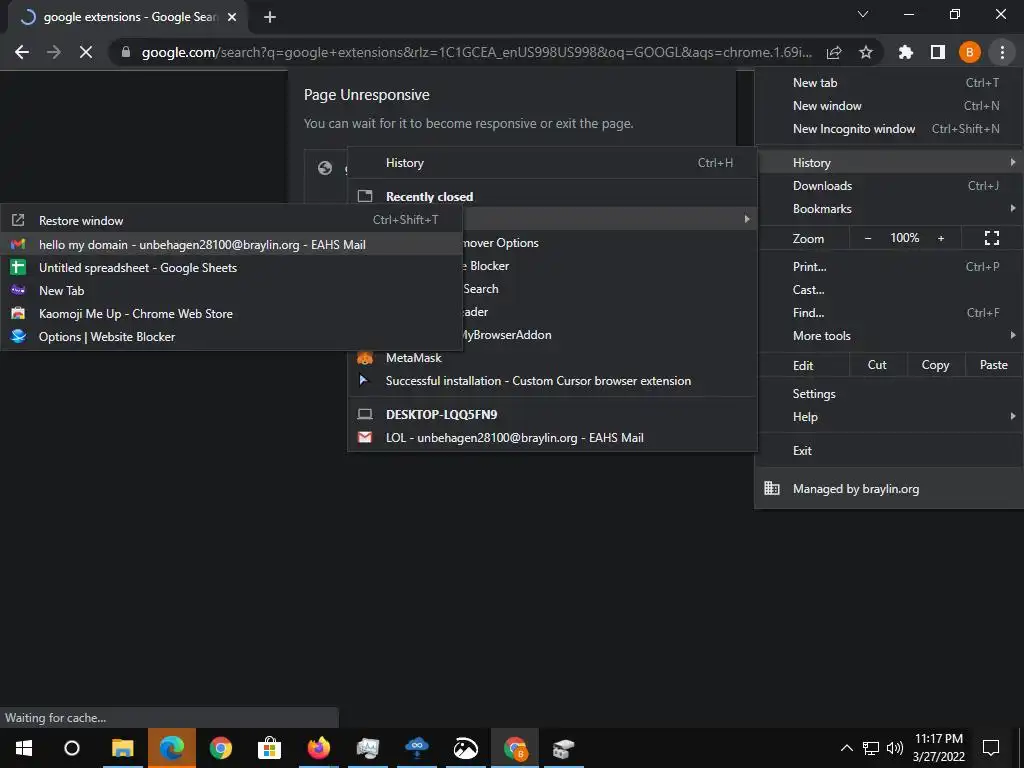Click the lock icon in the address bar
The width and height of the screenshot is (1024, 768).
tap(126, 52)
